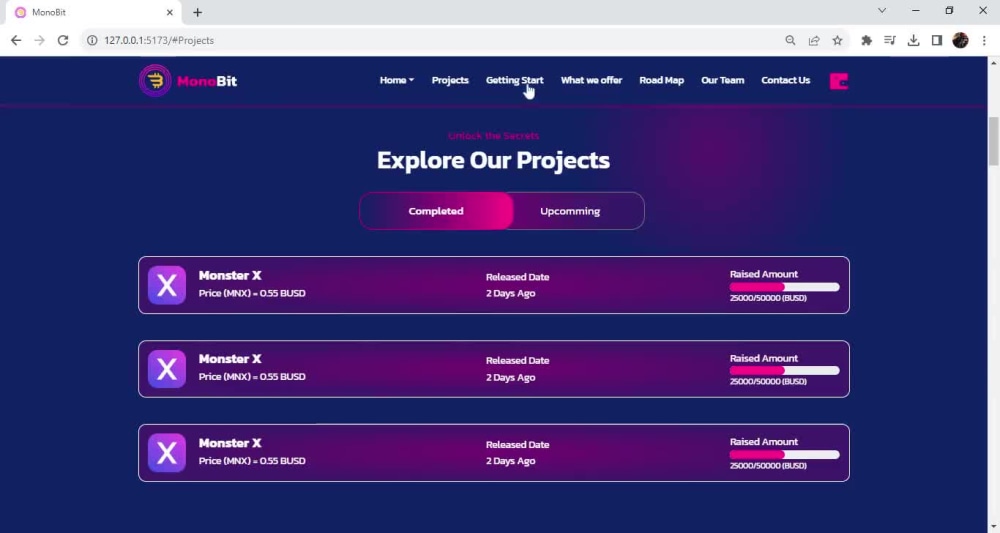Screen dimensions: 1000x533
Task: Click the scrollbar up arrow
Action: pyautogui.click(x=994, y=62)
